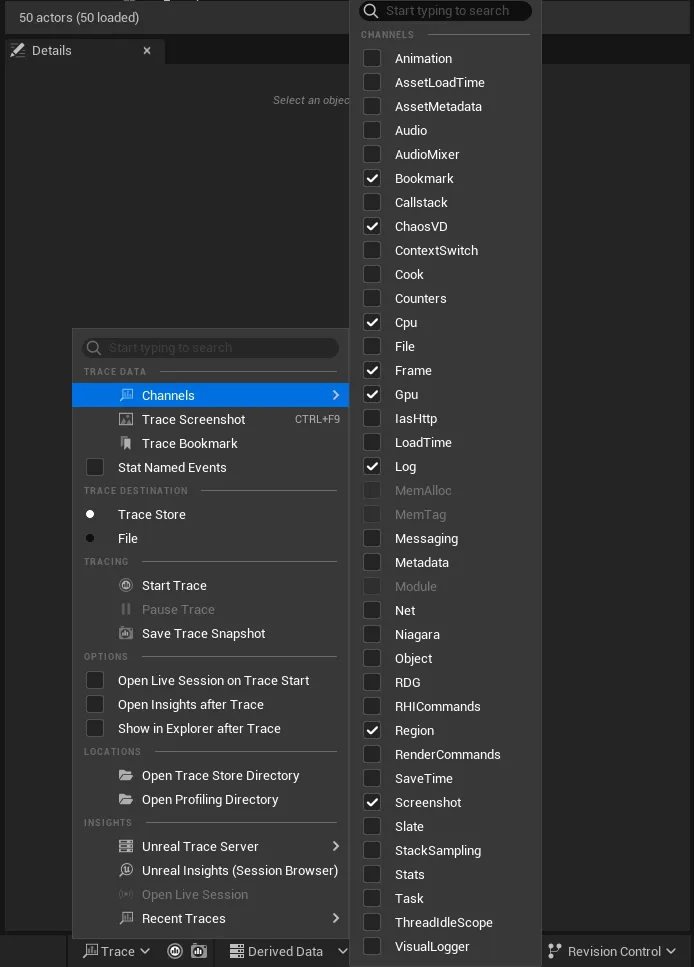Select the File trace destination radio button
Image resolution: width=694 pixels, height=967 pixels.
click(x=90, y=538)
